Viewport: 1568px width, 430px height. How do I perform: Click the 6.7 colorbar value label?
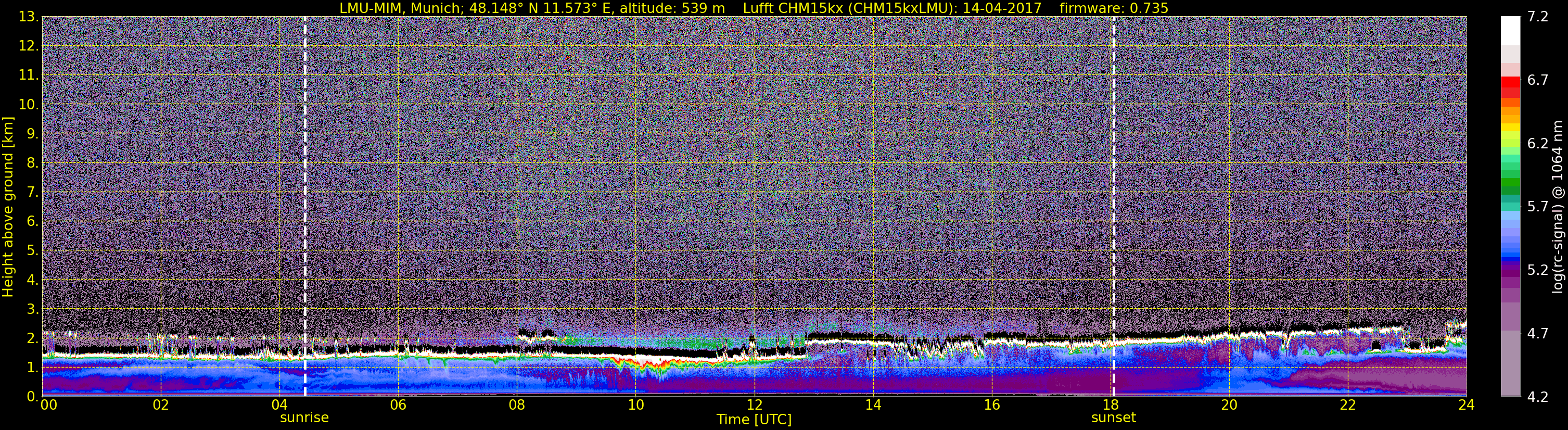pos(1538,80)
